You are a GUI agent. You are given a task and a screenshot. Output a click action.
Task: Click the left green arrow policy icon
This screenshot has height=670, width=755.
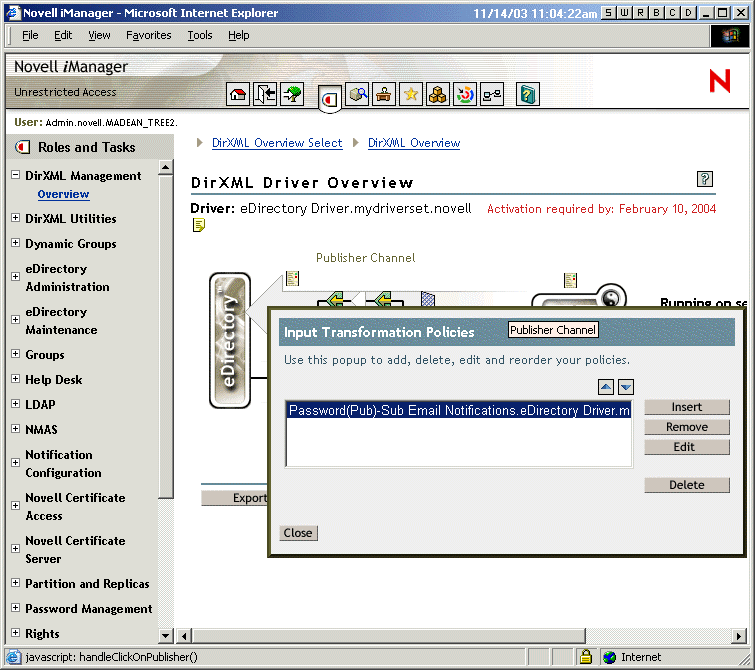click(336, 299)
